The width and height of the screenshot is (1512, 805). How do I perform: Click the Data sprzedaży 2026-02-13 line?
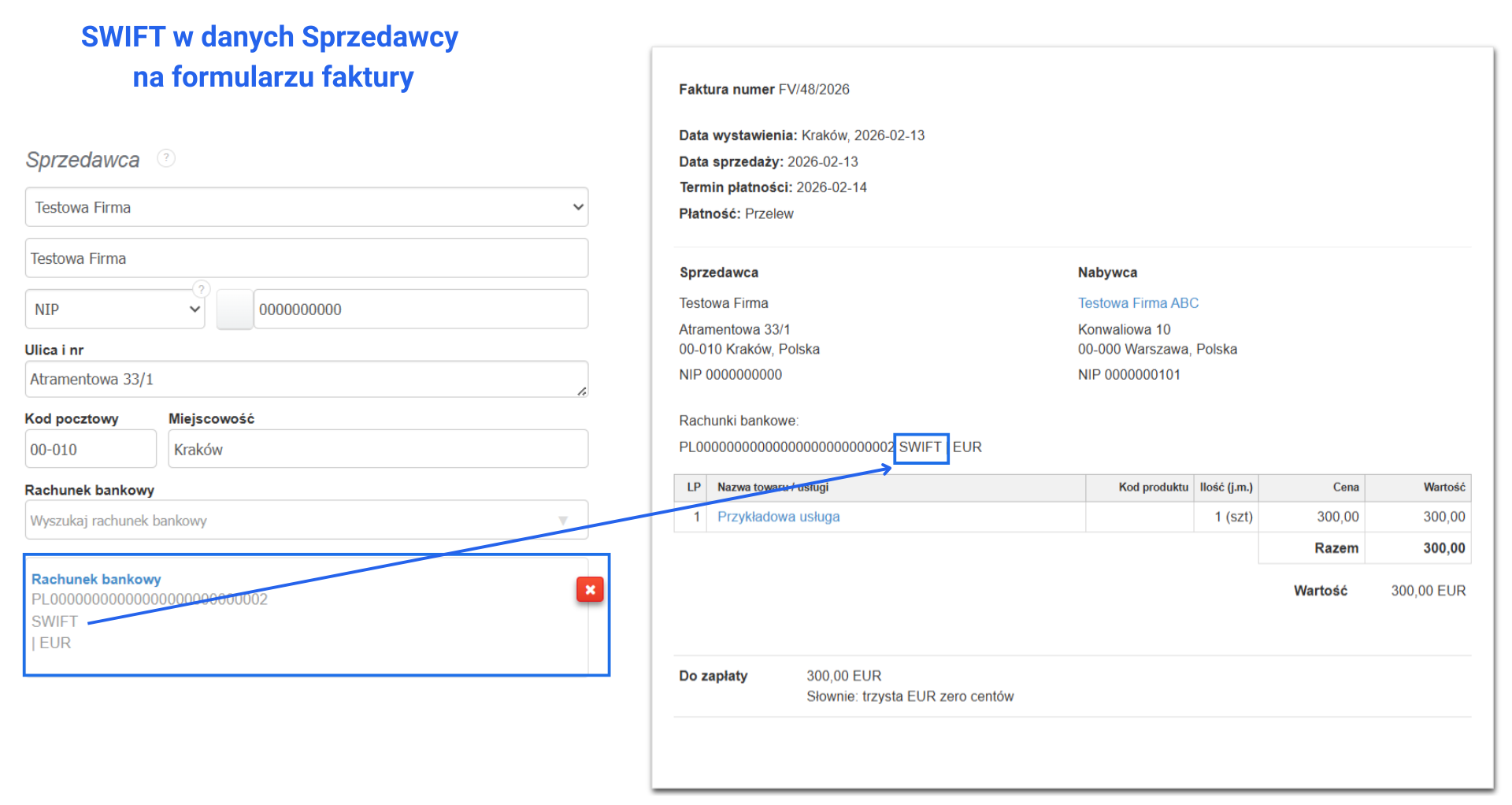(769, 161)
